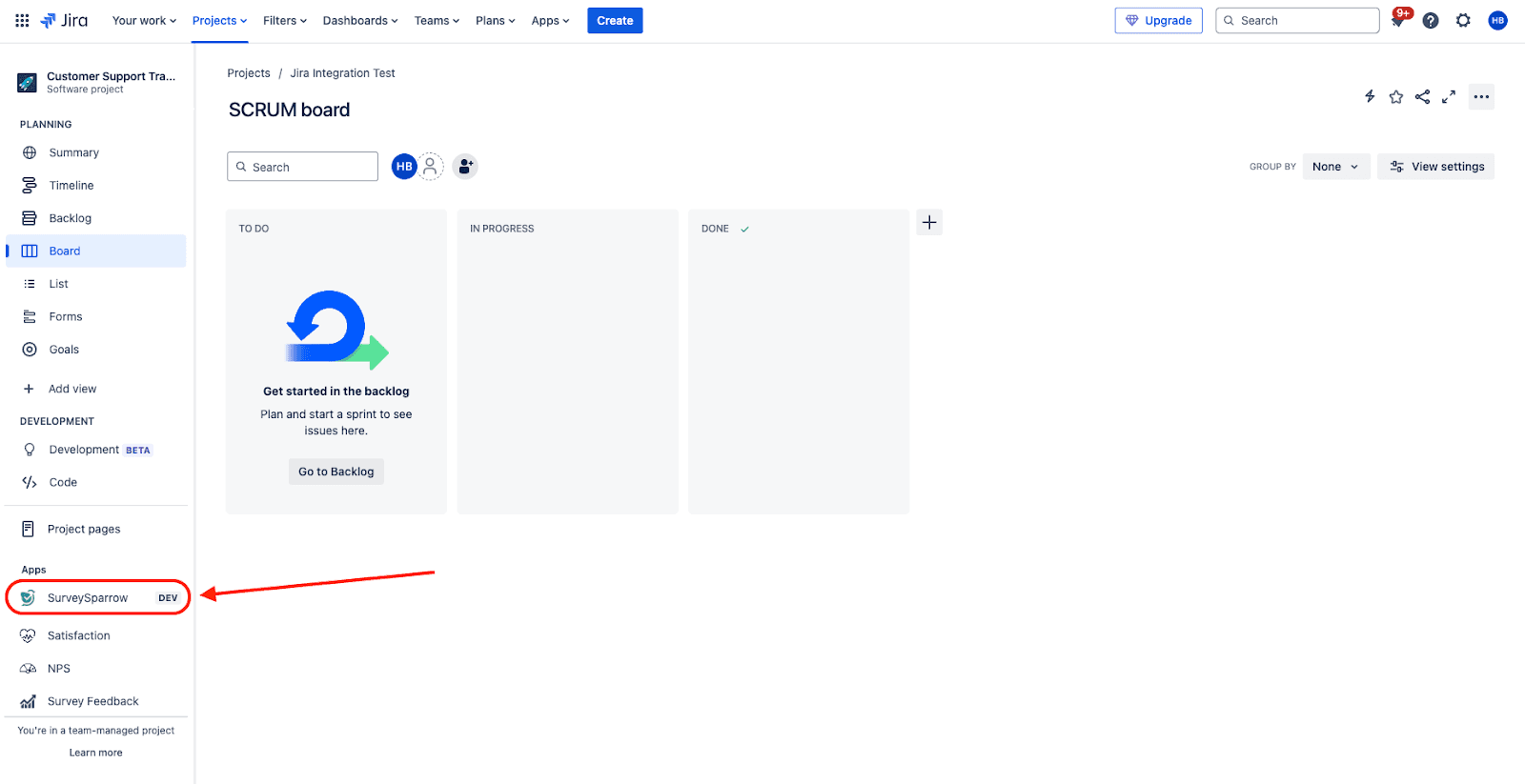Screen dimensions: 1525x784
Task: Click the share icon
Action: point(1422,96)
